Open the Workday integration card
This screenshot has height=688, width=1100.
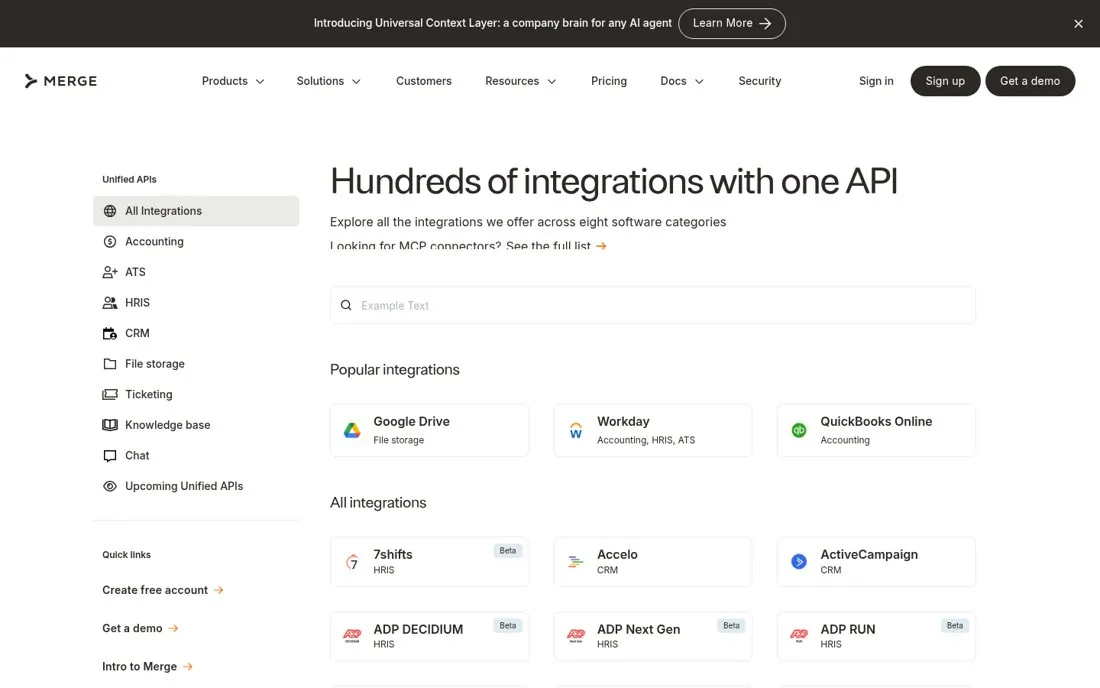click(652, 431)
